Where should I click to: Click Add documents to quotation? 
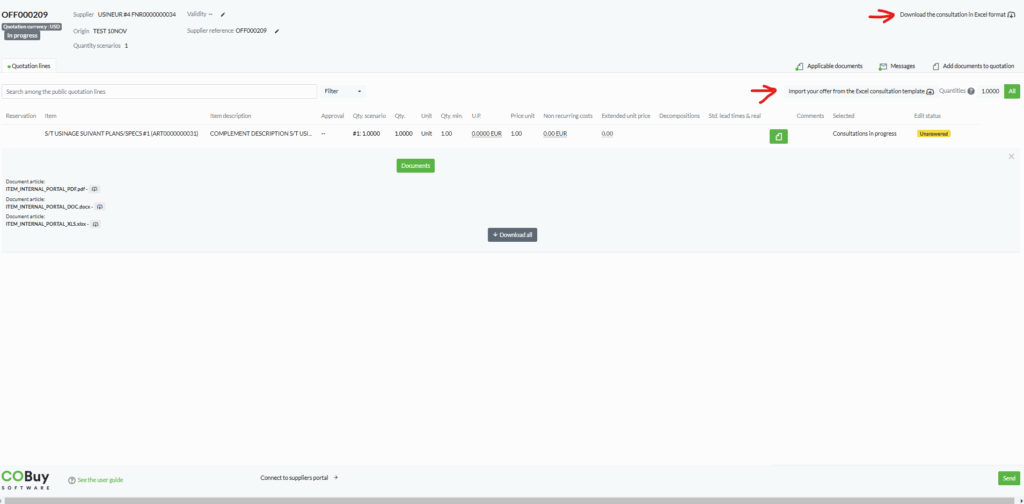973,66
